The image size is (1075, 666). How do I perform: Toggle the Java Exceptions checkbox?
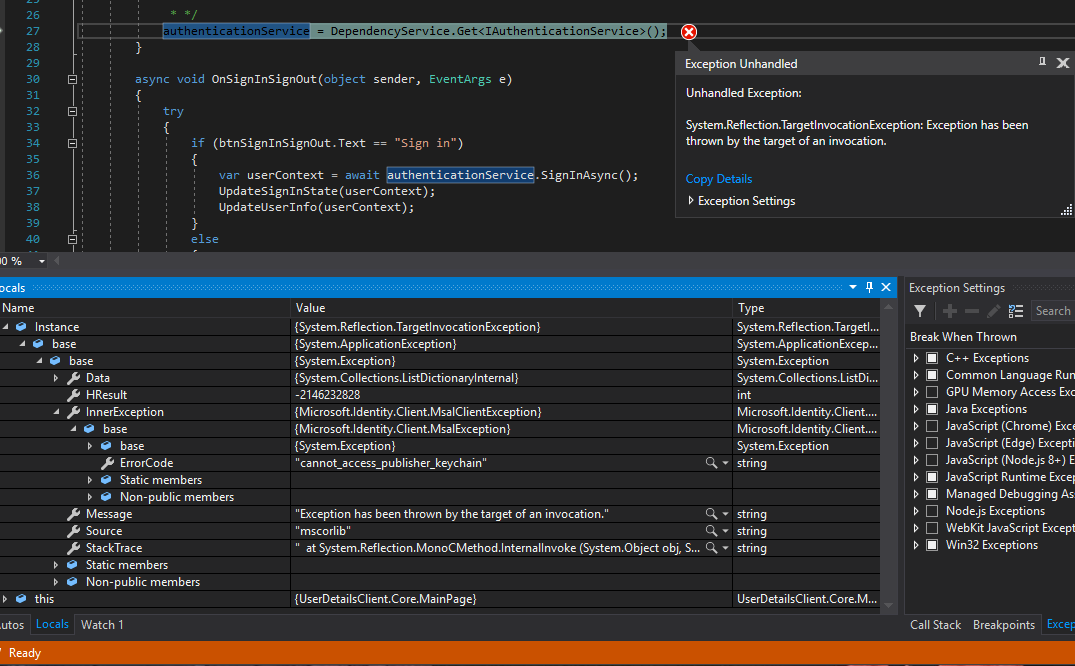tap(932, 409)
